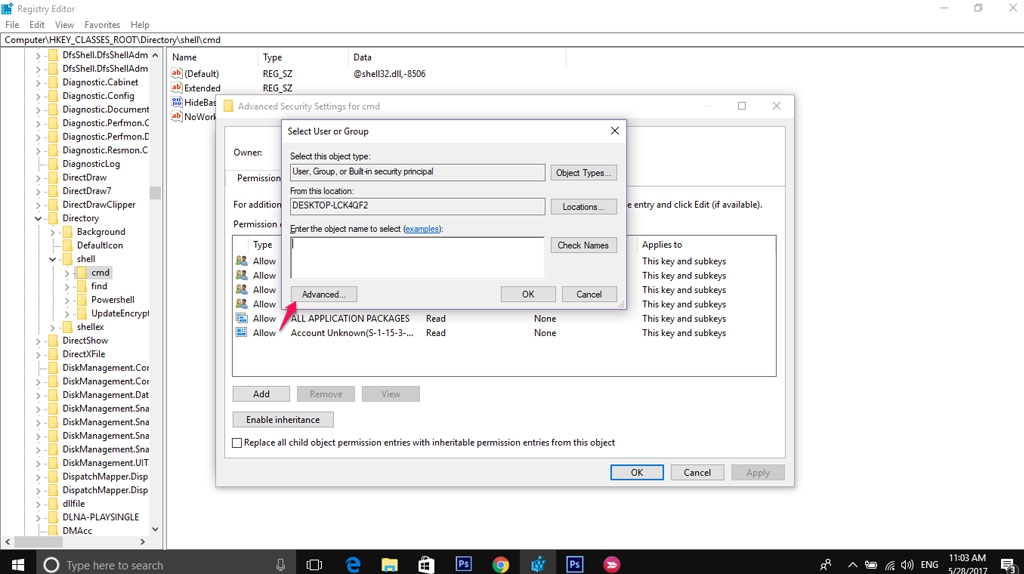Click the registry tree vertical scrollbar thumb

155,193
